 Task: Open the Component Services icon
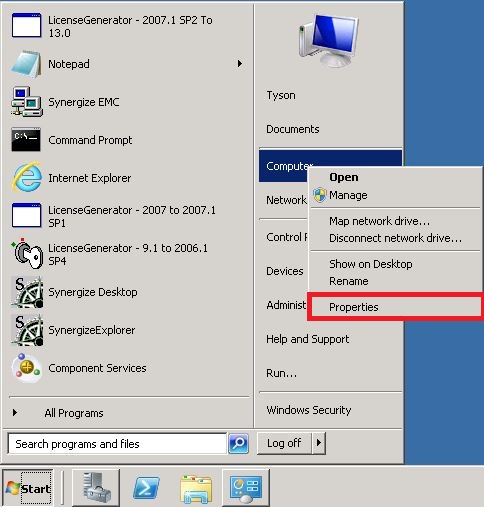(x=26, y=368)
